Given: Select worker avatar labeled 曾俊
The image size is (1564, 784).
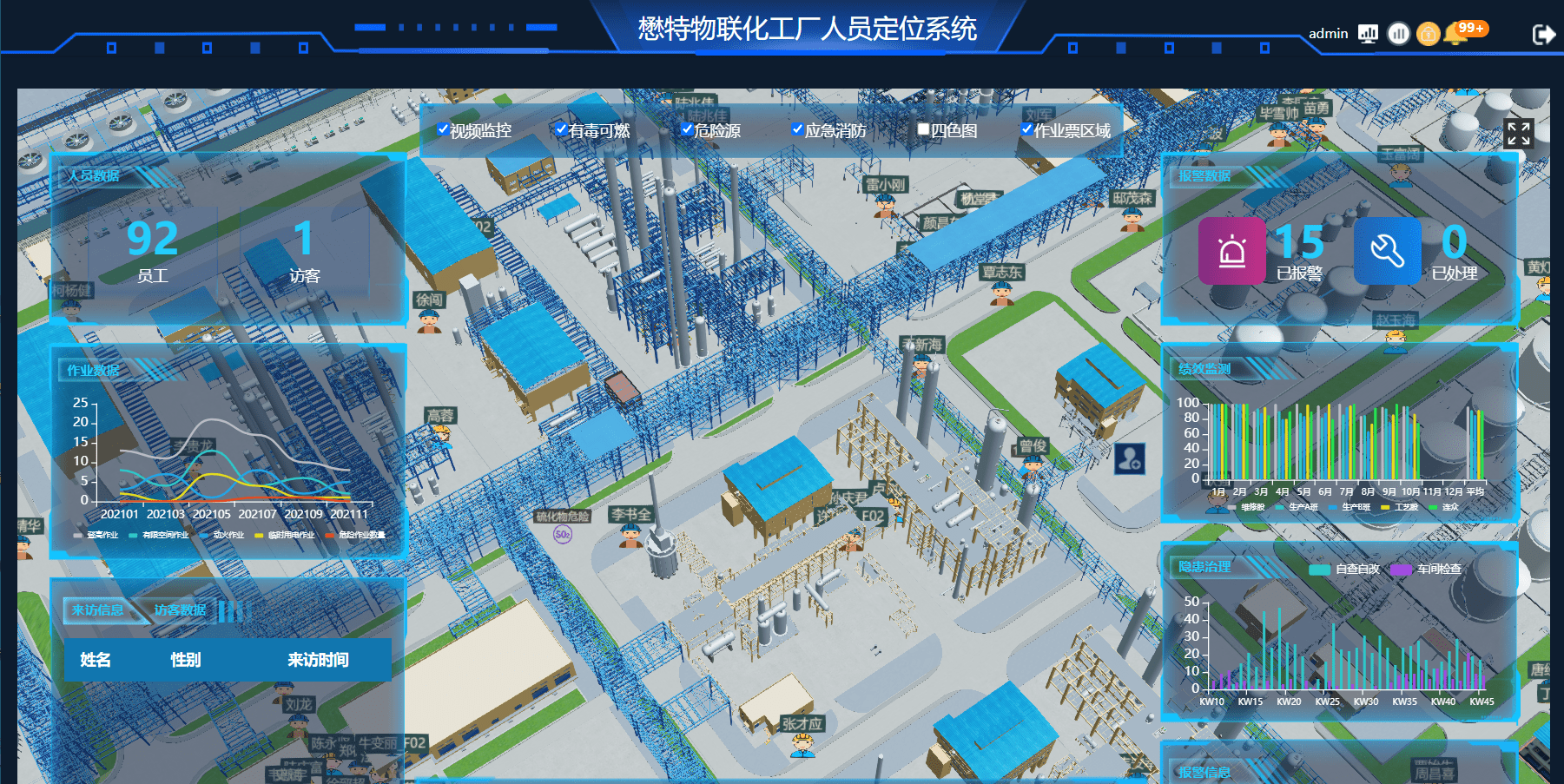Looking at the screenshot, I should click(1033, 466).
